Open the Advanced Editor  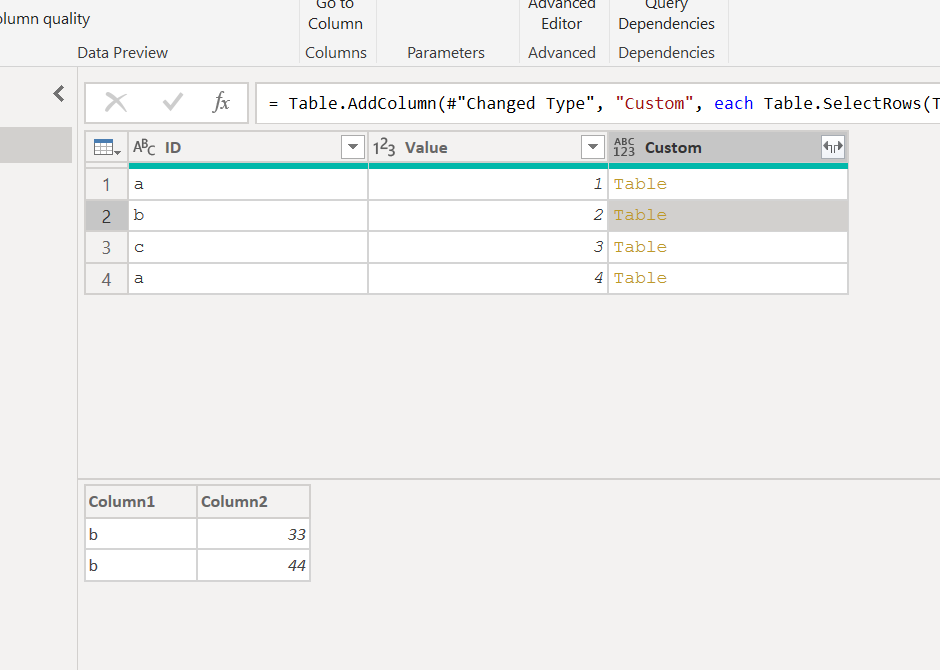tap(562, 16)
